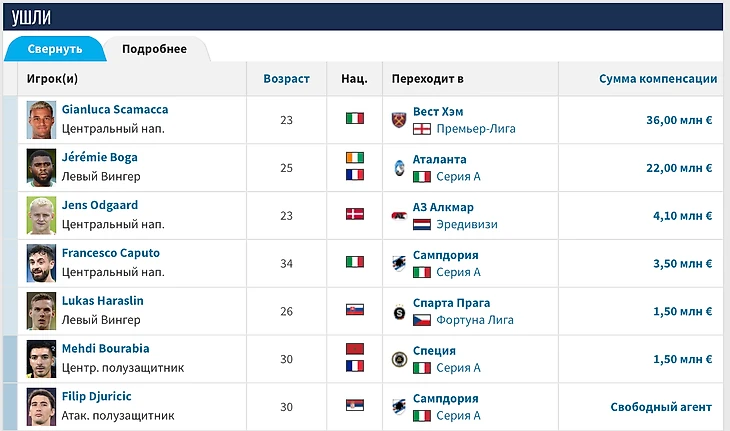Click the Нац. column header

pos(354,79)
